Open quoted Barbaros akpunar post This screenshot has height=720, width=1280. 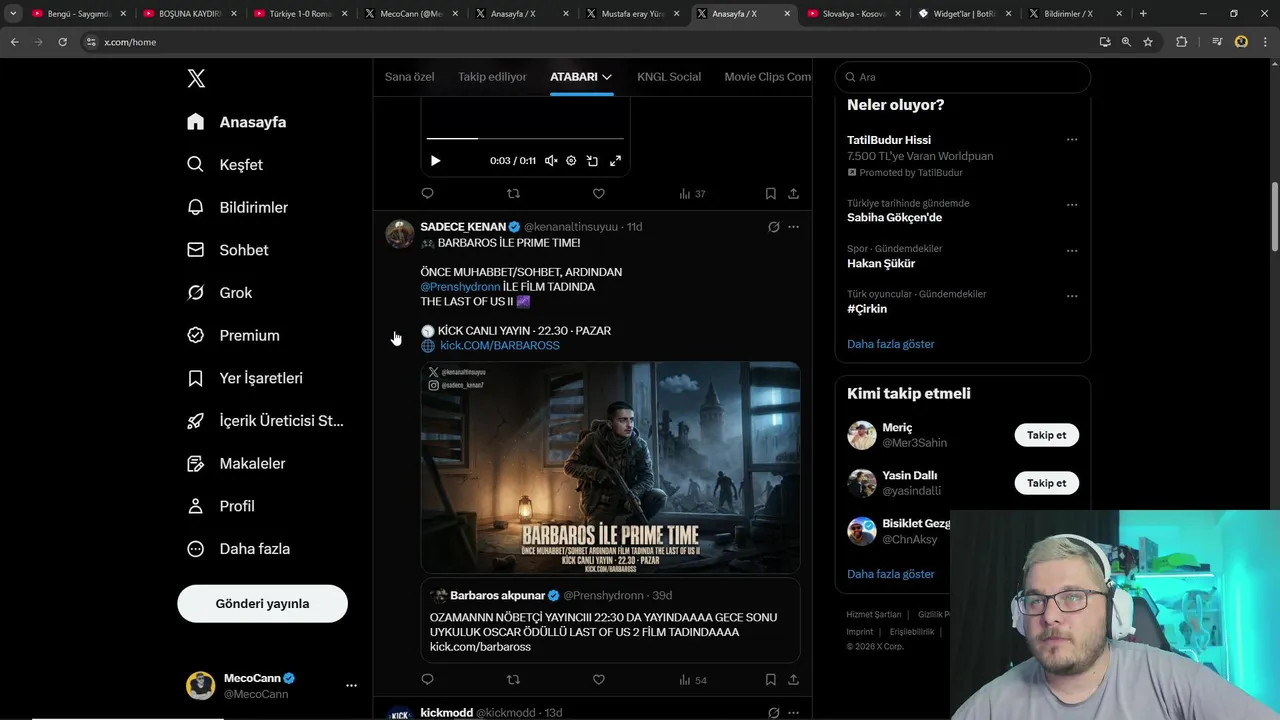610,620
